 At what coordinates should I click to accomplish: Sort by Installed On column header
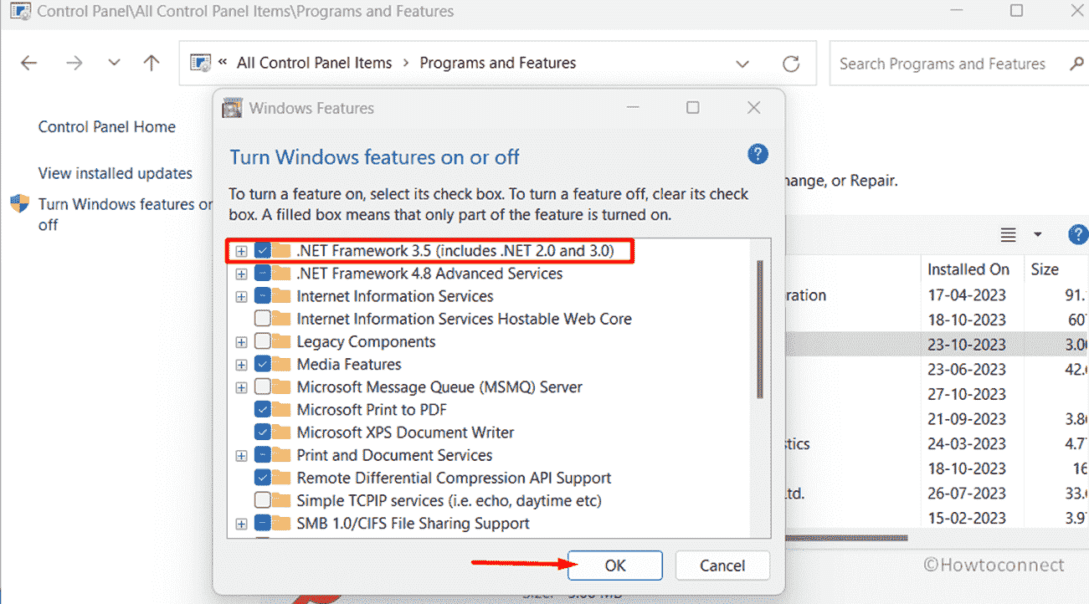tap(968, 269)
